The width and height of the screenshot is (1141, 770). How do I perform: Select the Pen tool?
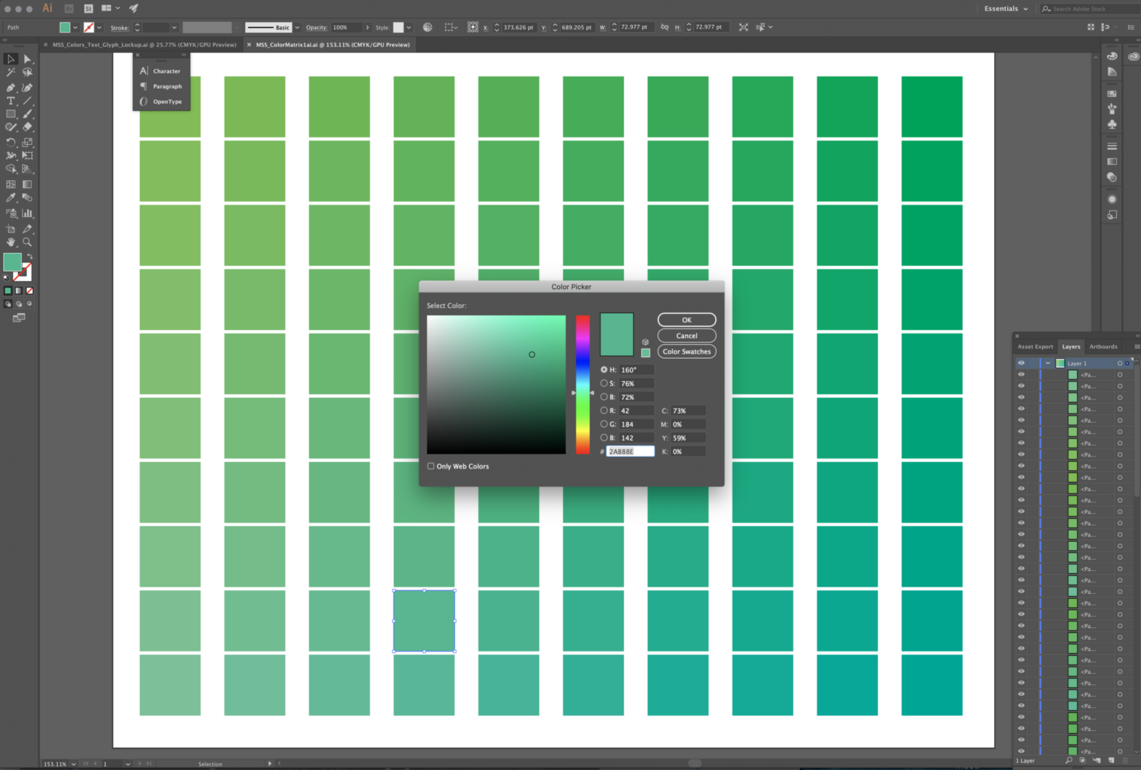11,87
